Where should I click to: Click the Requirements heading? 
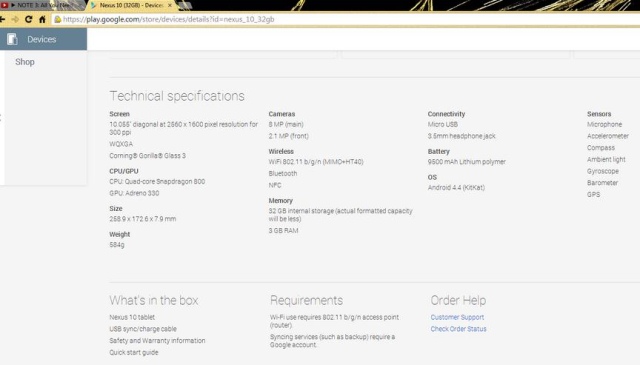[x=307, y=300]
